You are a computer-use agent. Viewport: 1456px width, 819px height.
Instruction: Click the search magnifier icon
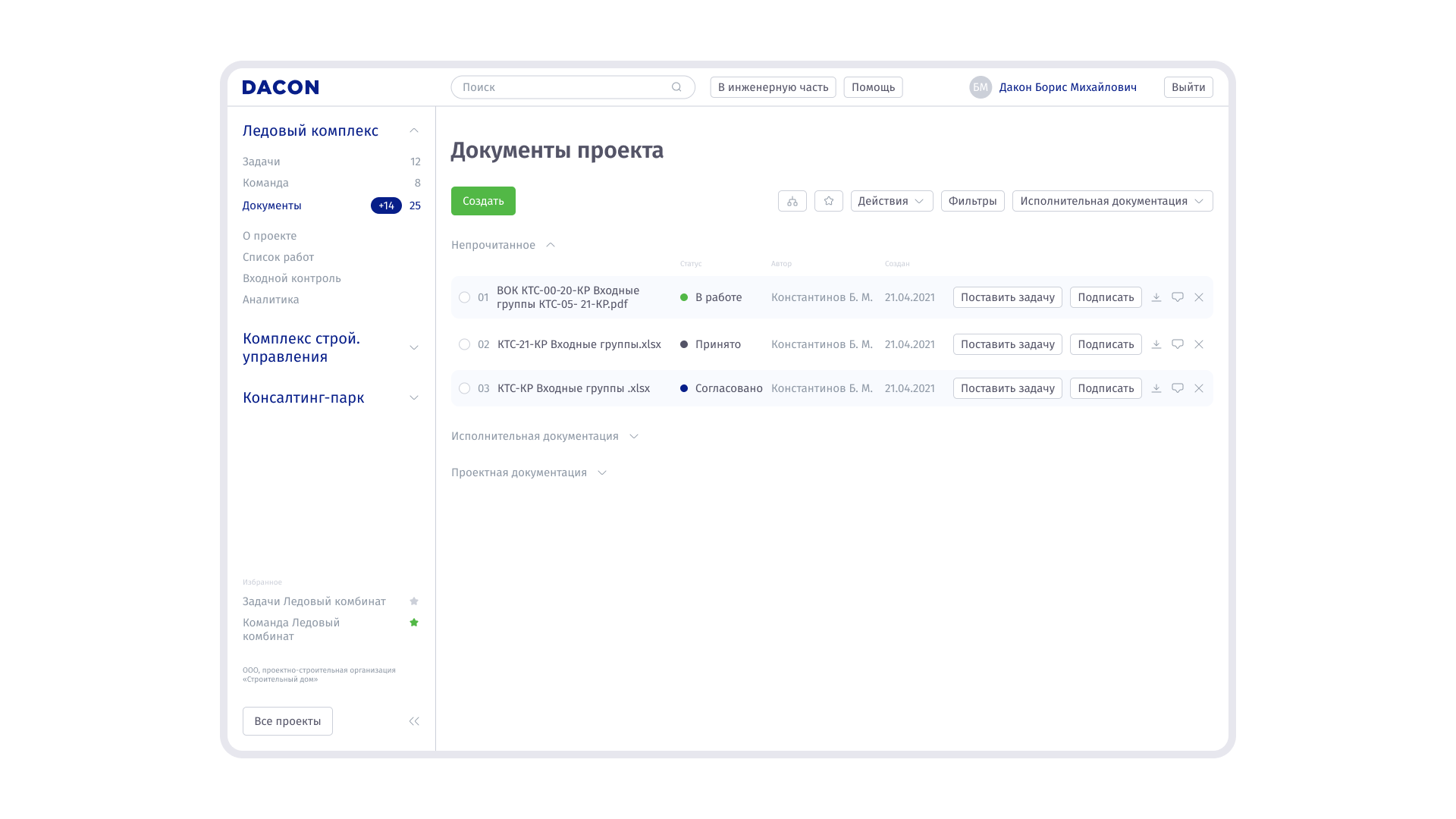click(x=676, y=87)
